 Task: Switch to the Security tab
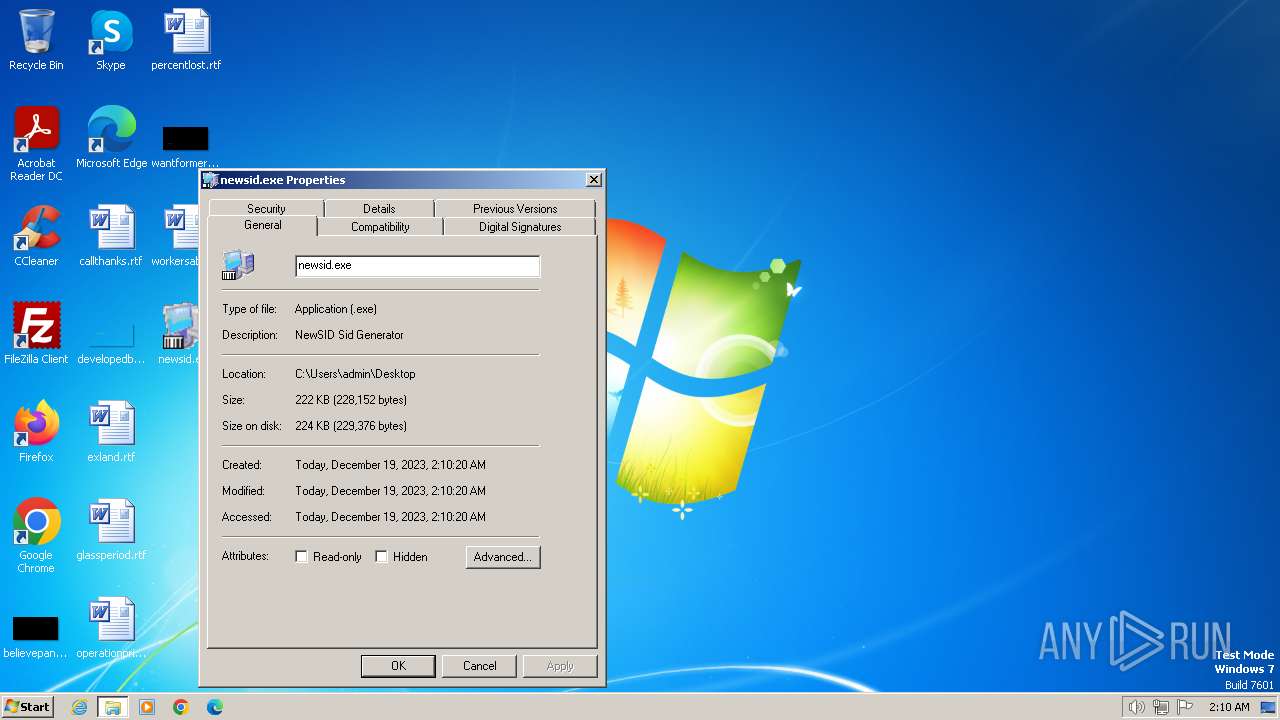[266, 209]
